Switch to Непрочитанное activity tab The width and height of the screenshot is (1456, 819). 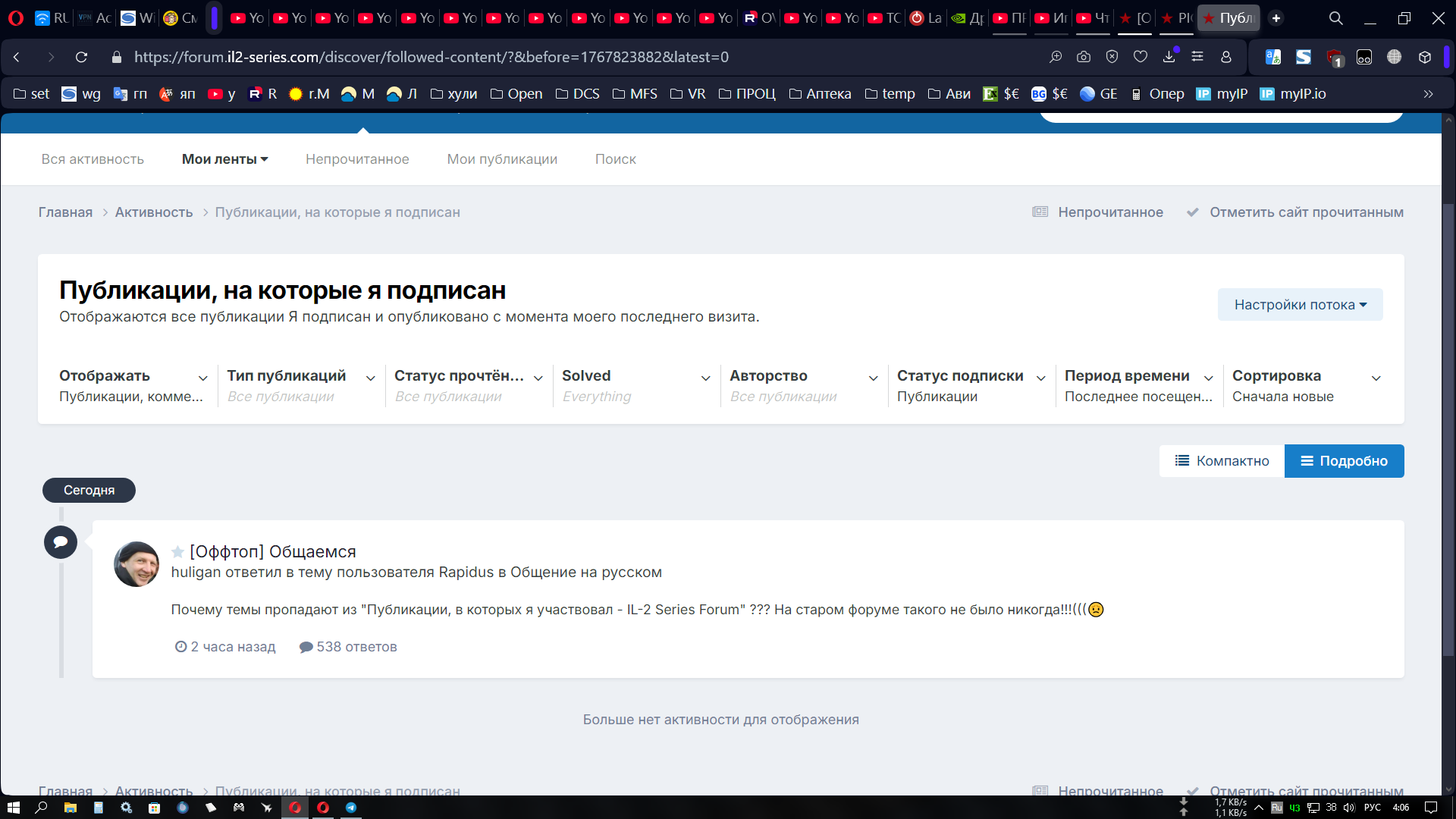(x=357, y=159)
